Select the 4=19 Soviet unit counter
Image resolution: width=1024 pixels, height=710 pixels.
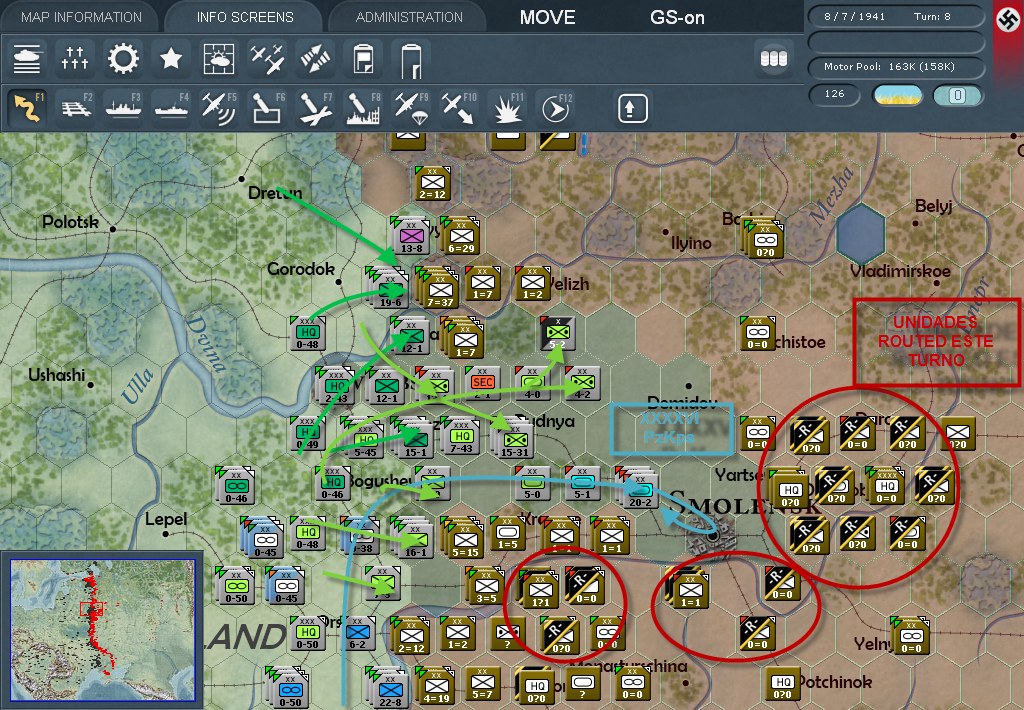[435, 686]
